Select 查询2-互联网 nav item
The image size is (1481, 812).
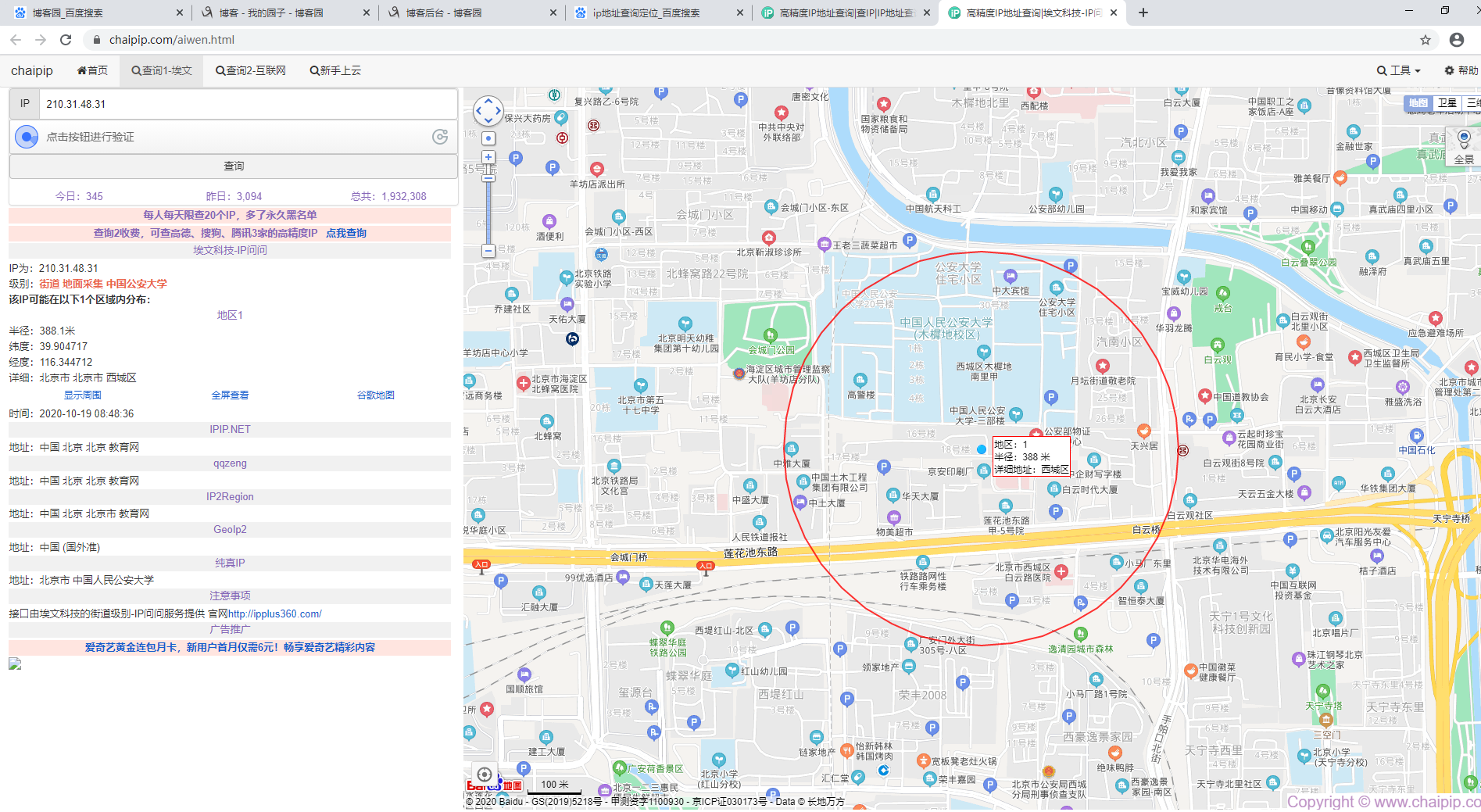(251, 70)
